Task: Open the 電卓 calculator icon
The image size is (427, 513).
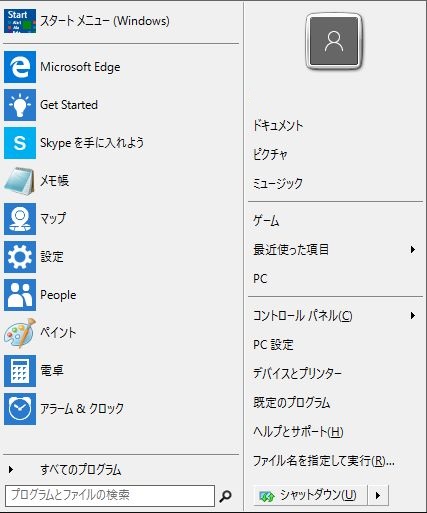Action: [x=20, y=371]
